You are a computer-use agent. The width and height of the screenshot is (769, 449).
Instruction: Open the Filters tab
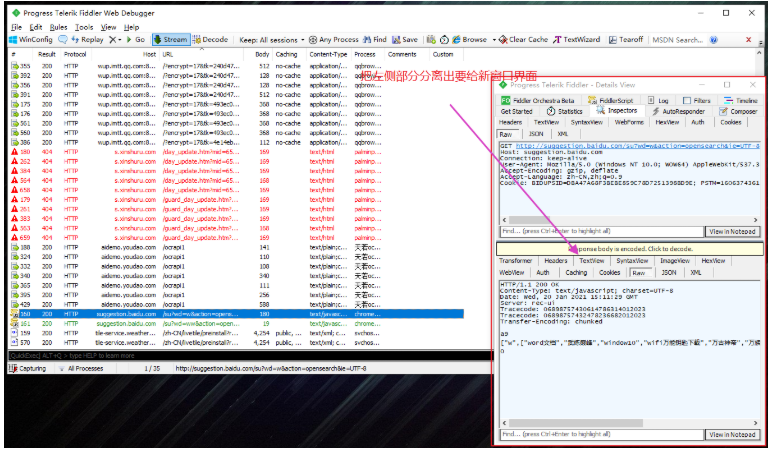pos(696,100)
